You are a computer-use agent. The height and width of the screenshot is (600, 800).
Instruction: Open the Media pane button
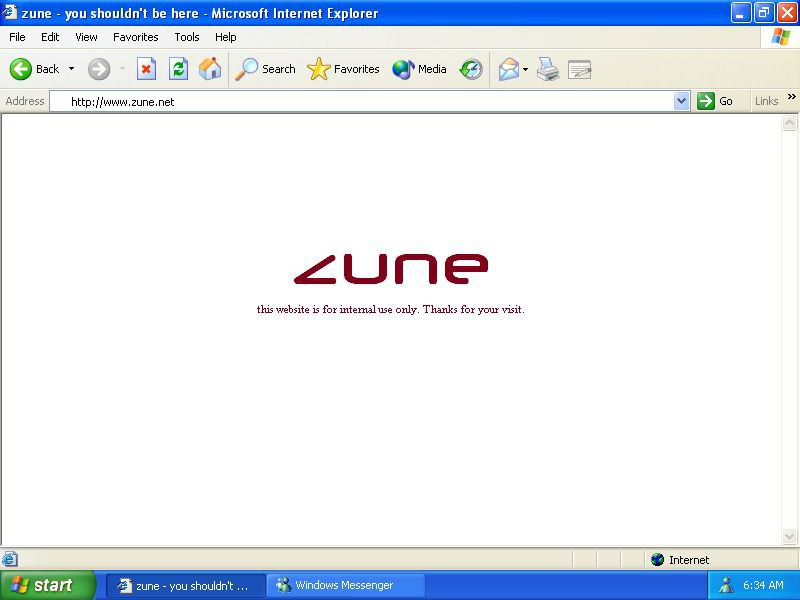coord(419,69)
